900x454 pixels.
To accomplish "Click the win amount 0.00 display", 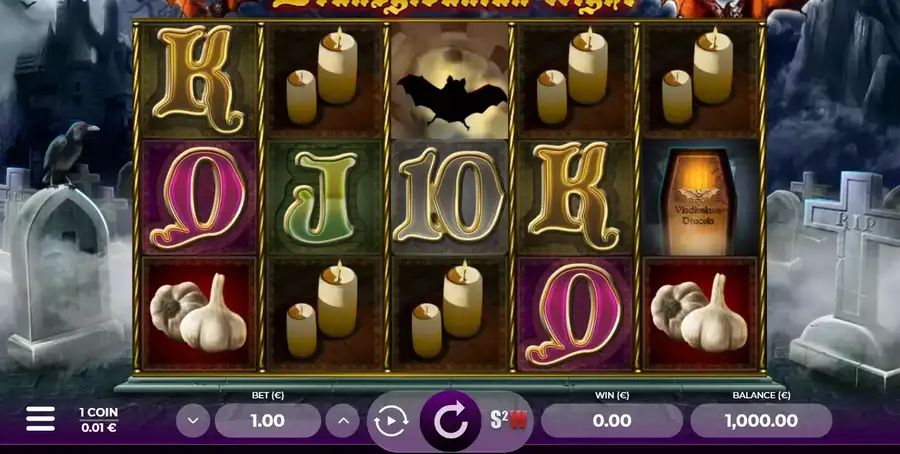I will [x=612, y=421].
